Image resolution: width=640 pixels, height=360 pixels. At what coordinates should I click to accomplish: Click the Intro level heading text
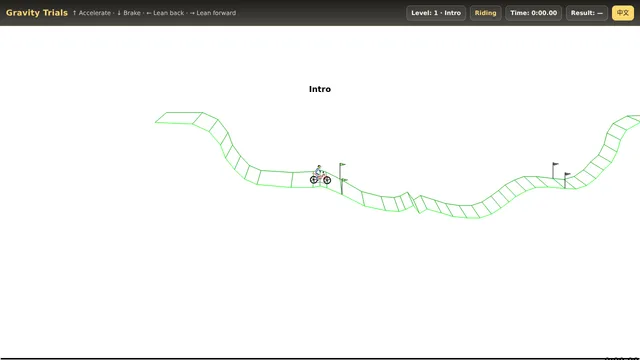(x=320, y=89)
